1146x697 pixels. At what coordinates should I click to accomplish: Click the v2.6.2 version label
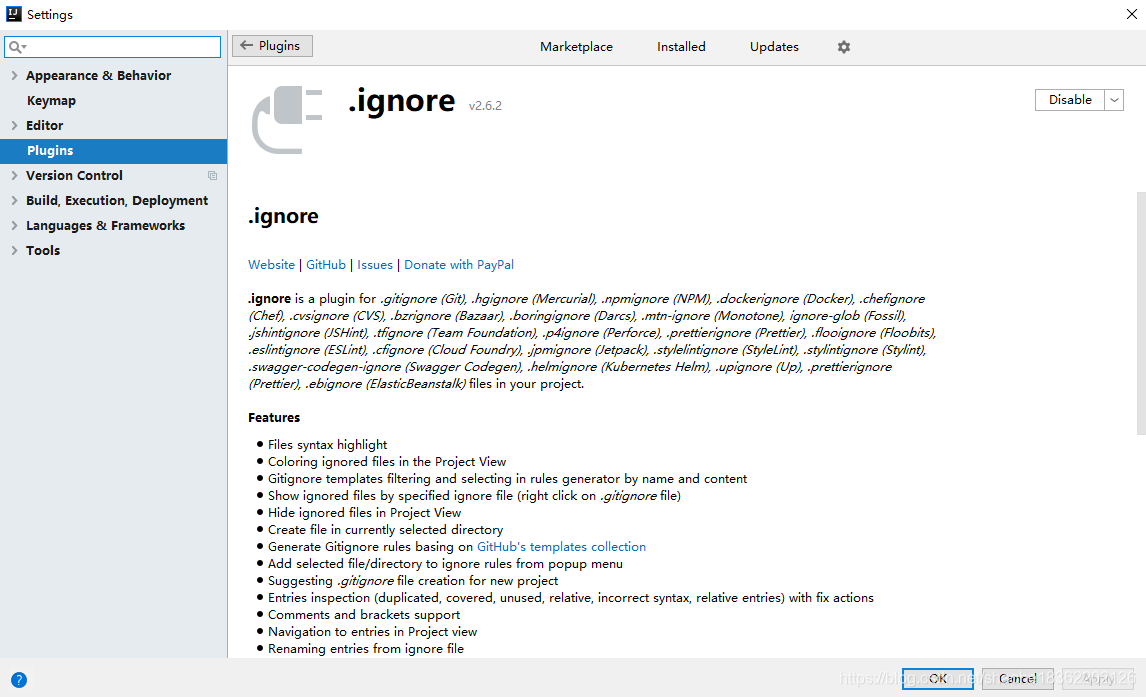point(485,106)
